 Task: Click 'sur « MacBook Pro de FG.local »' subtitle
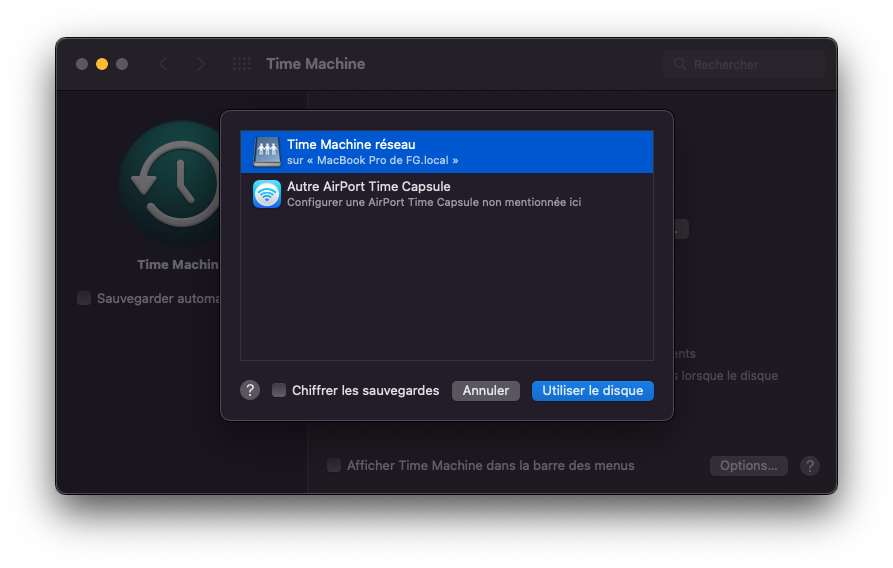[372, 161]
